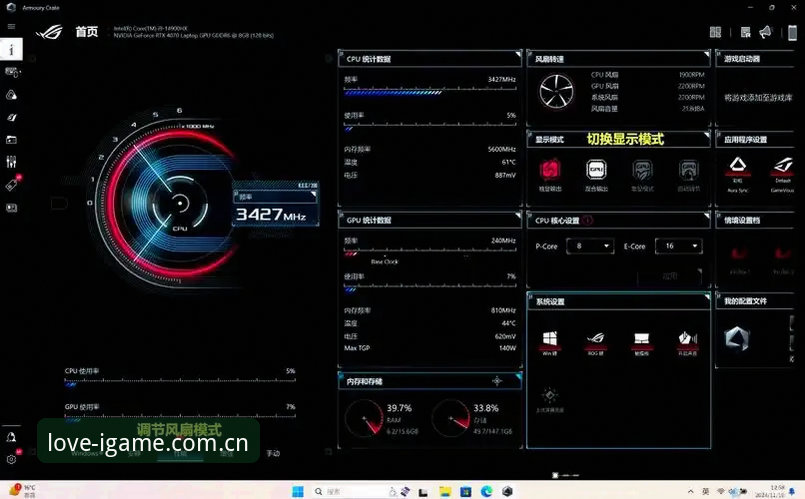
Task: Expand the 风扇转速 panel corner
Action: pos(707,53)
